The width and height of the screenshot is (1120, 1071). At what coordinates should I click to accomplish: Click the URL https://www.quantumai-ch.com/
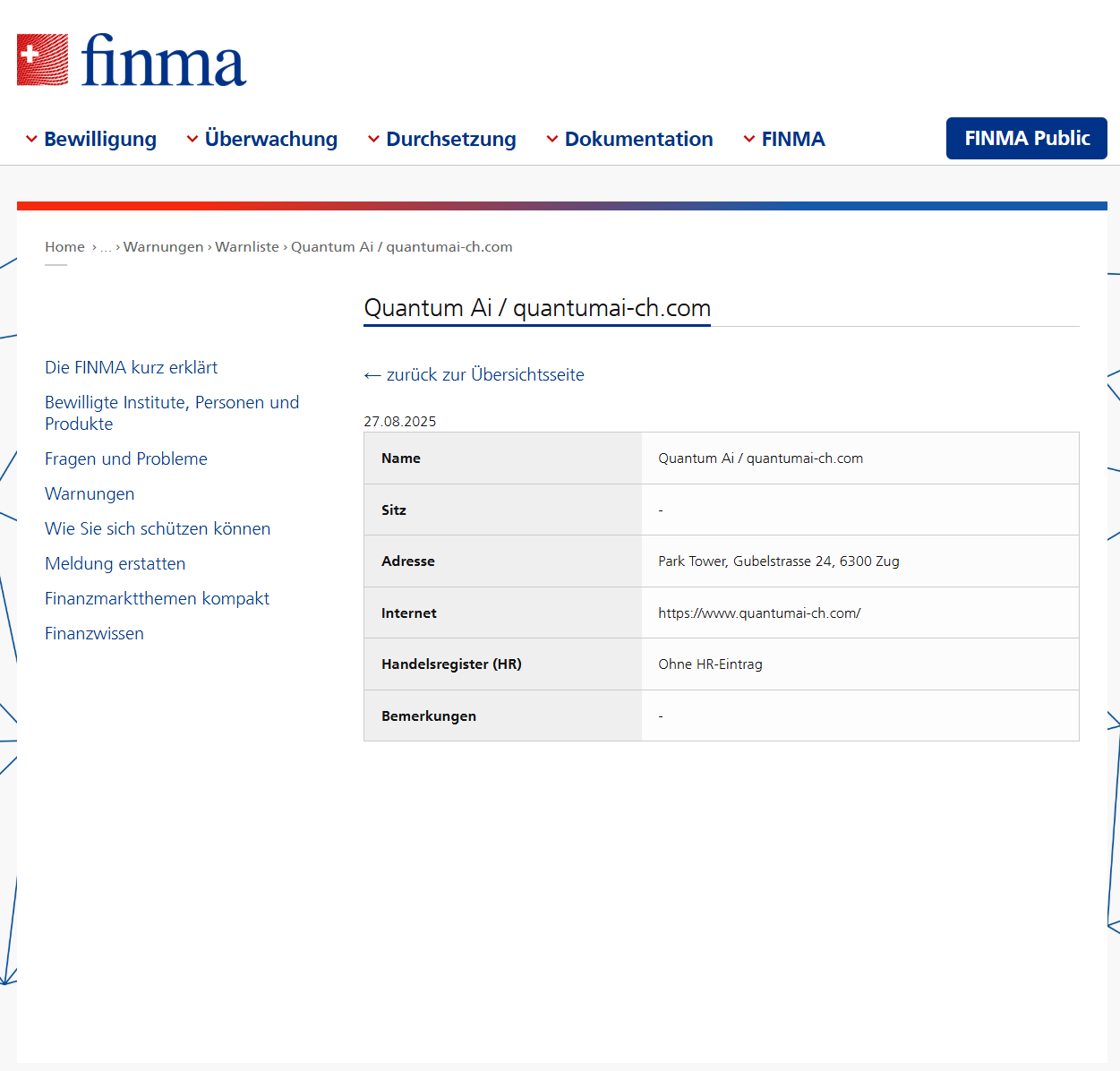pyautogui.click(x=759, y=613)
